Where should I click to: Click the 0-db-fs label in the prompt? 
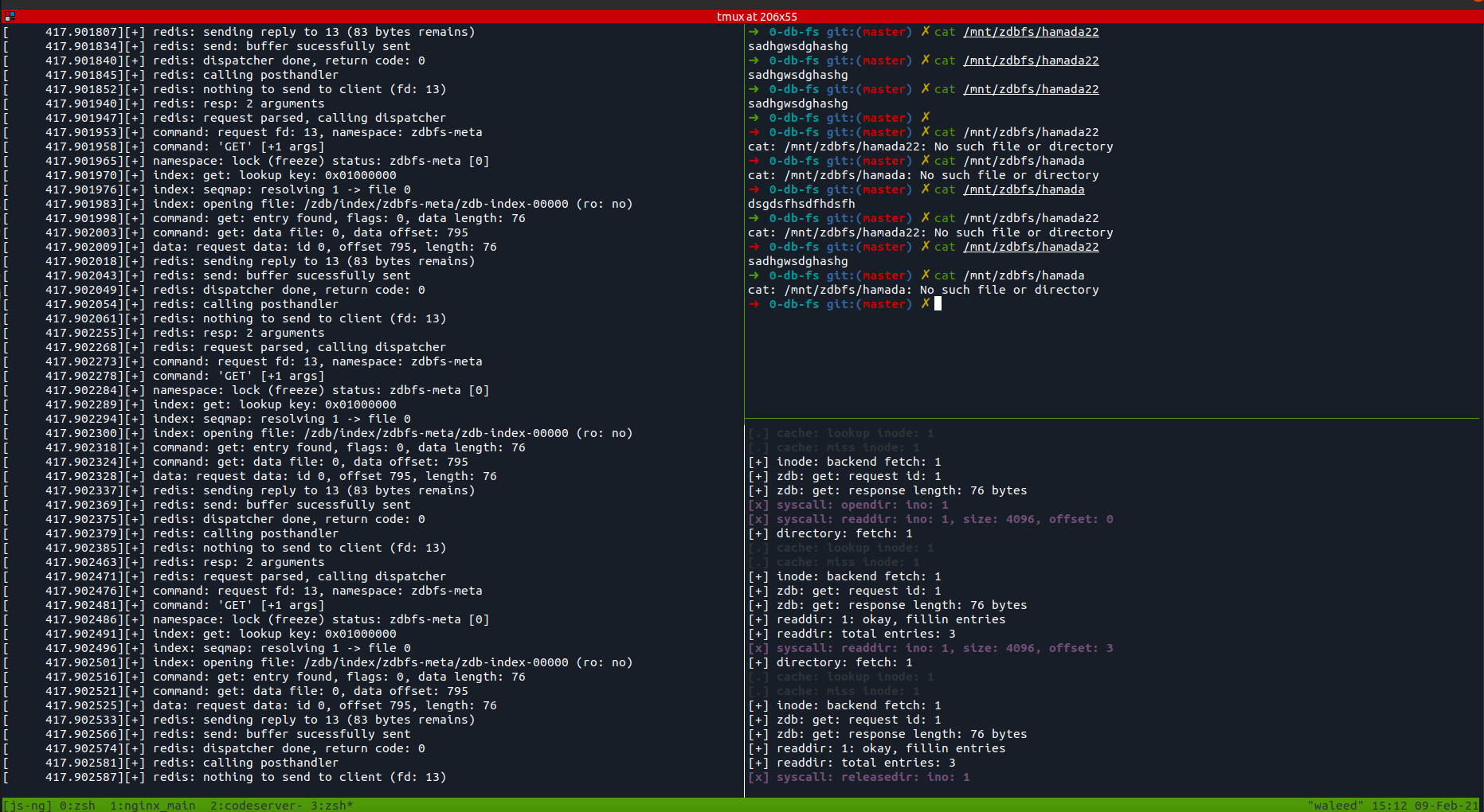[795, 304]
